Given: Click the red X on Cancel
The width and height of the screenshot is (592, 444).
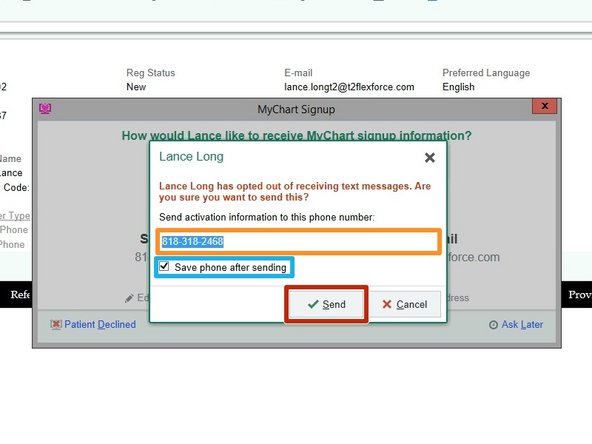Looking at the screenshot, I should (387, 304).
